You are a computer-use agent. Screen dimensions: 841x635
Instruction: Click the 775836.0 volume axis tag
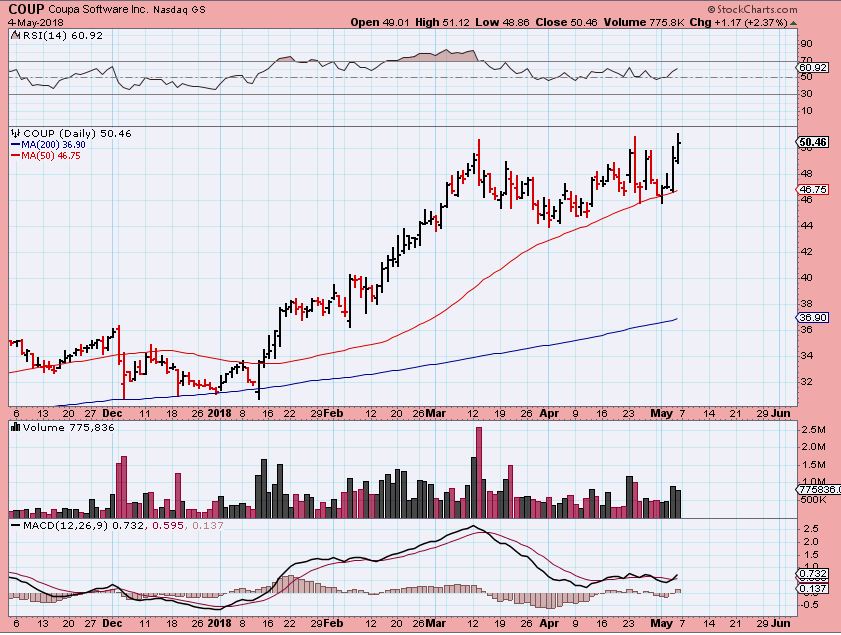point(819,490)
